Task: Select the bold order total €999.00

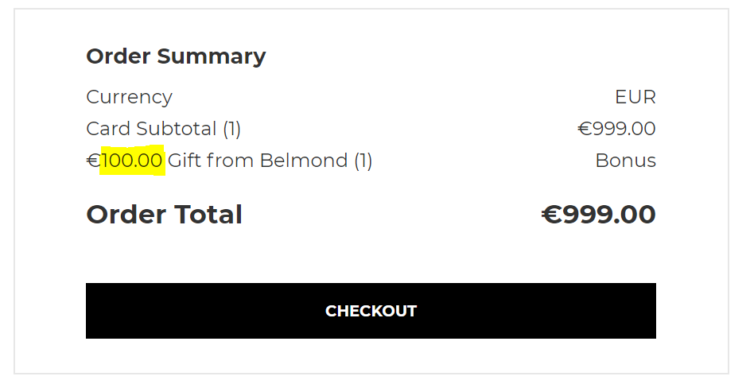Action: click(x=598, y=214)
